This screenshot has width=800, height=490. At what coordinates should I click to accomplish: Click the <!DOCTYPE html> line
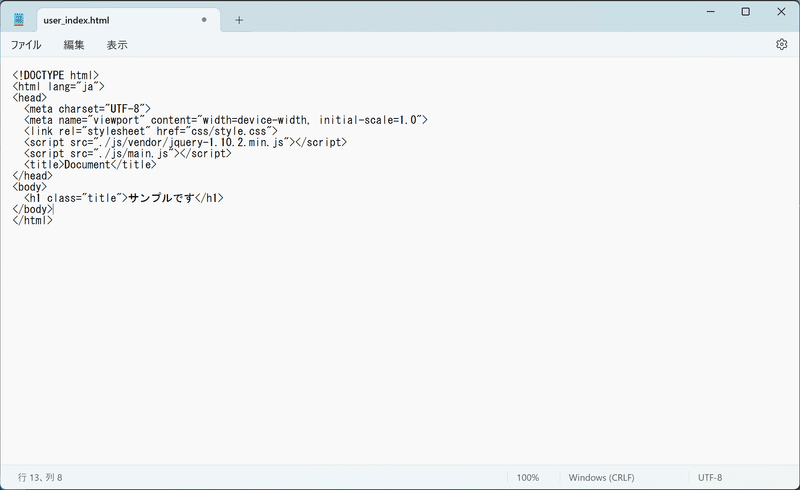pyautogui.click(x=56, y=76)
